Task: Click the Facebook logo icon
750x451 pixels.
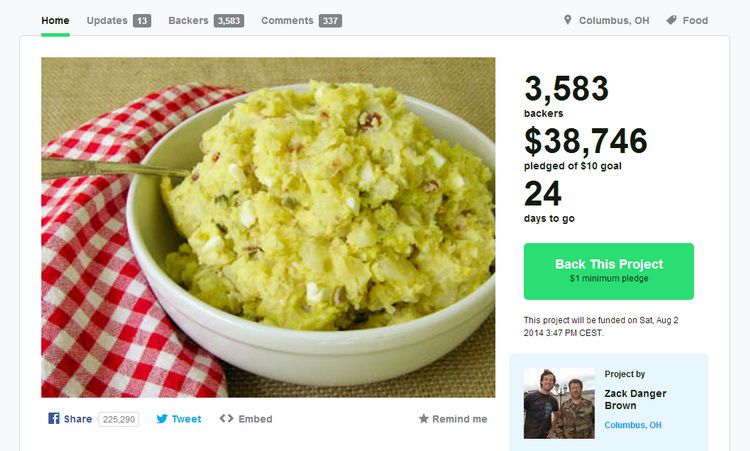Action: click(x=54, y=418)
